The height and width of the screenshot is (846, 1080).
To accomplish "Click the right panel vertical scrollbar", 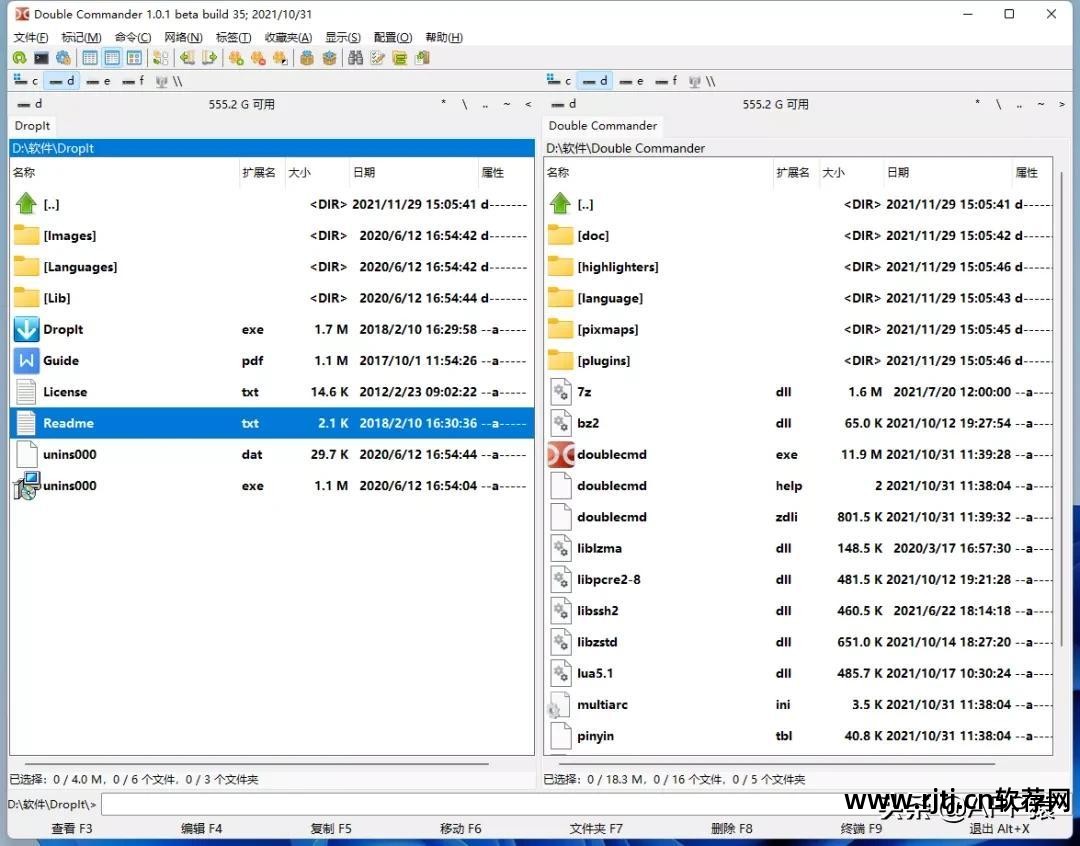I will point(1061,409).
